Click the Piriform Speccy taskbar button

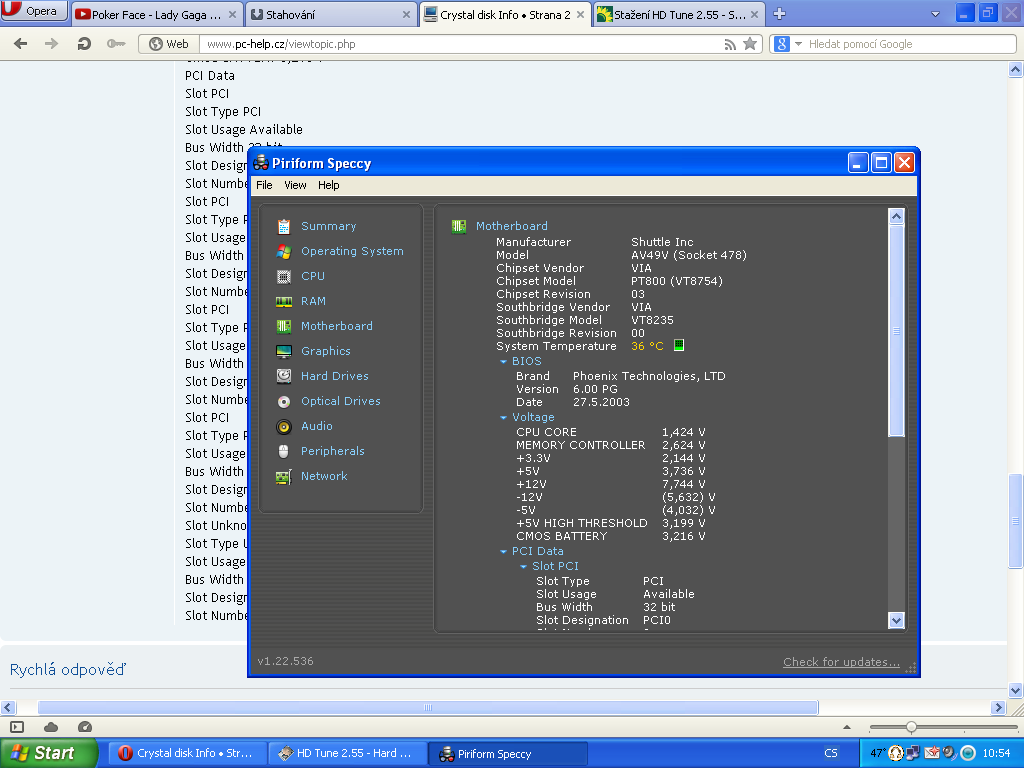tap(508, 754)
